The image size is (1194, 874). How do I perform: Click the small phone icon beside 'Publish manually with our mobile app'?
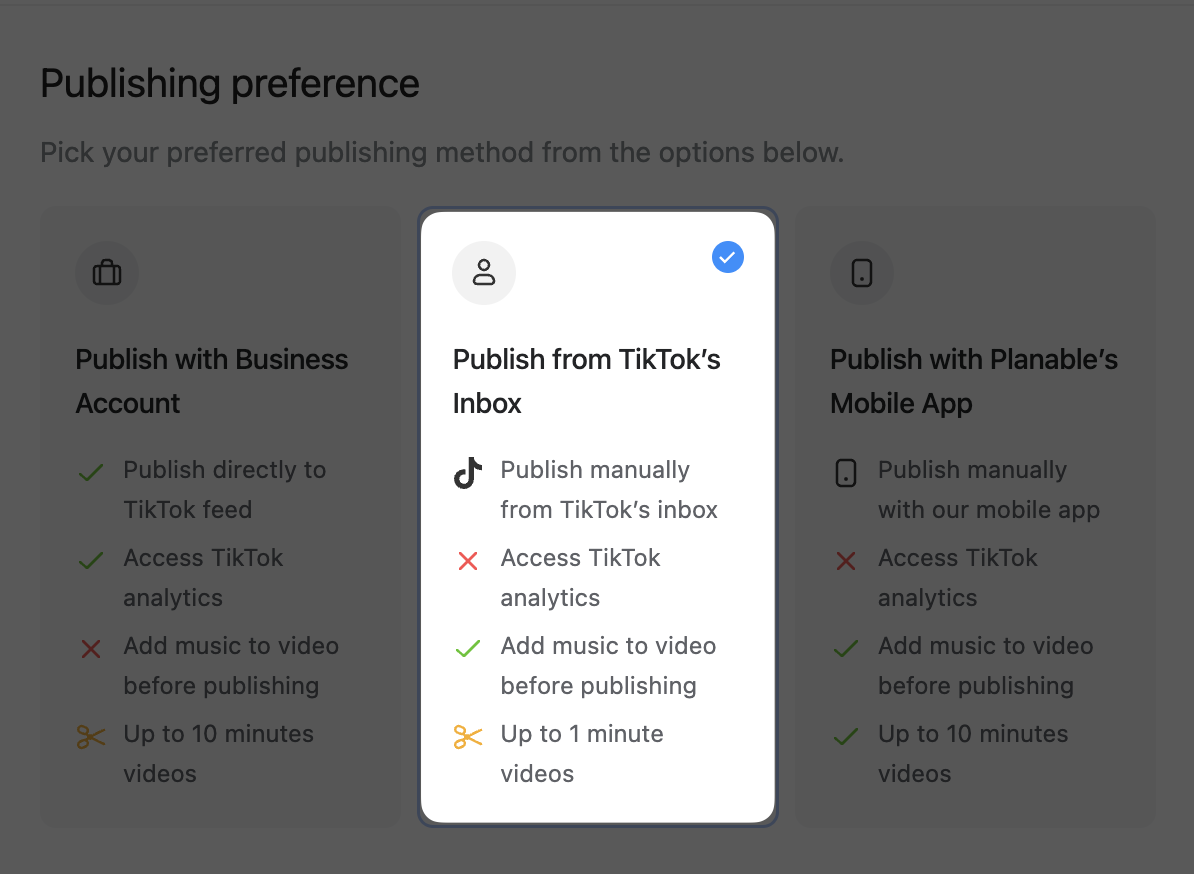coord(846,473)
